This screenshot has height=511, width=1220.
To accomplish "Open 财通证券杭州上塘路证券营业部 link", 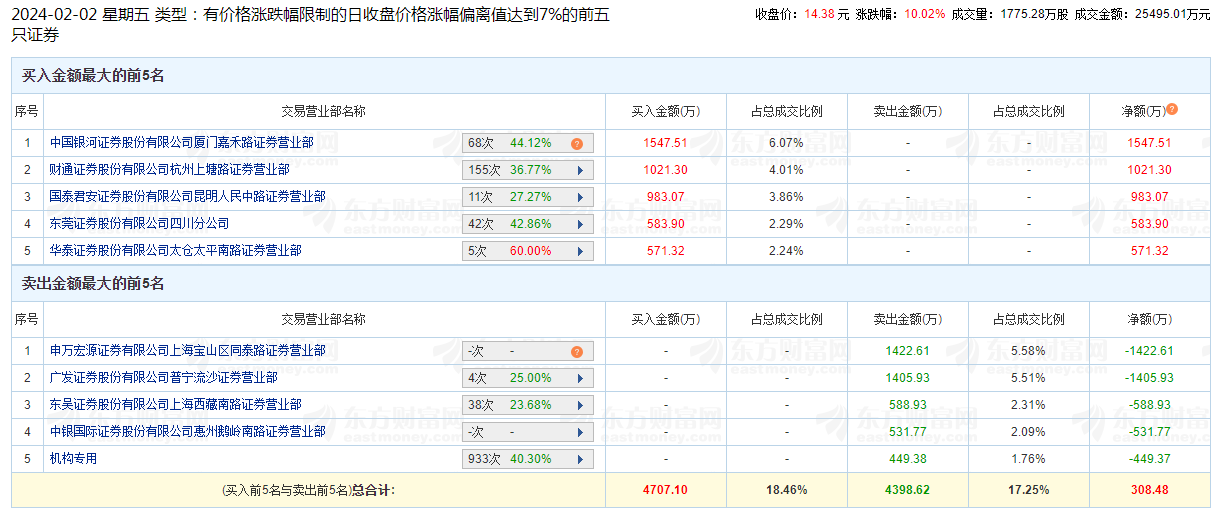I will click(x=170, y=170).
